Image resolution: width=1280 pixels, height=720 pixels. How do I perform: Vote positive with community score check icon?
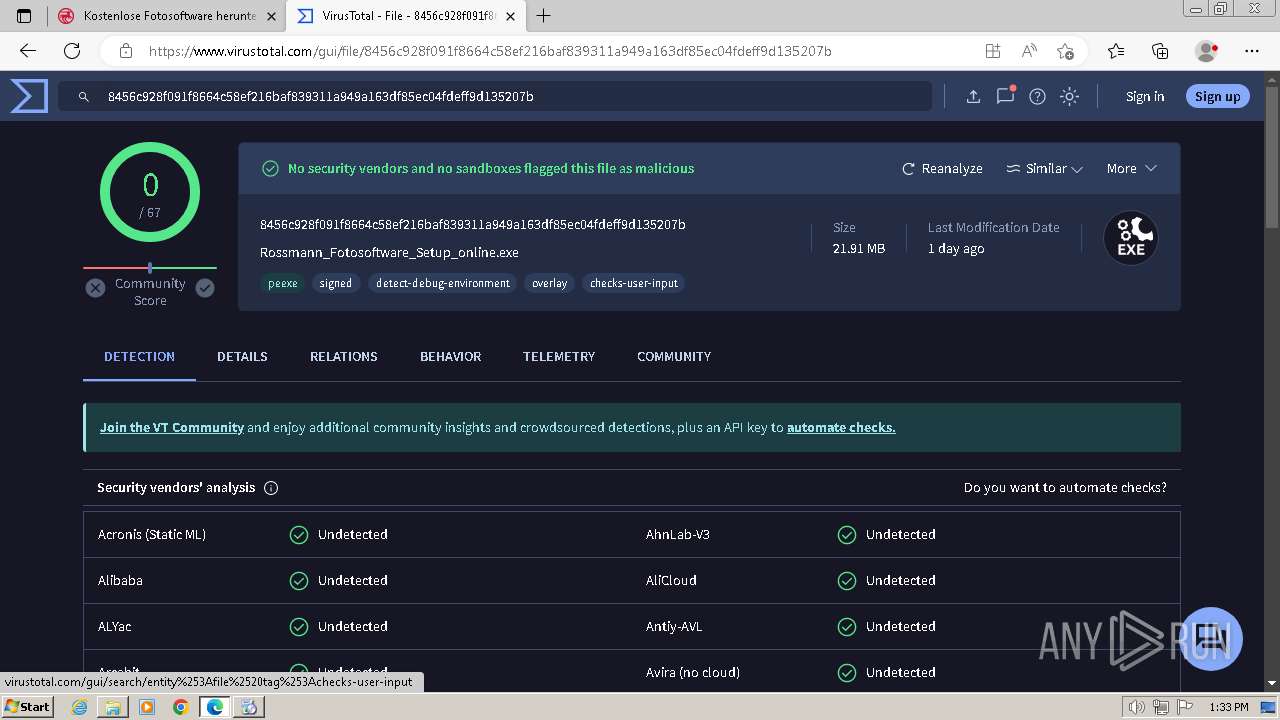click(205, 288)
